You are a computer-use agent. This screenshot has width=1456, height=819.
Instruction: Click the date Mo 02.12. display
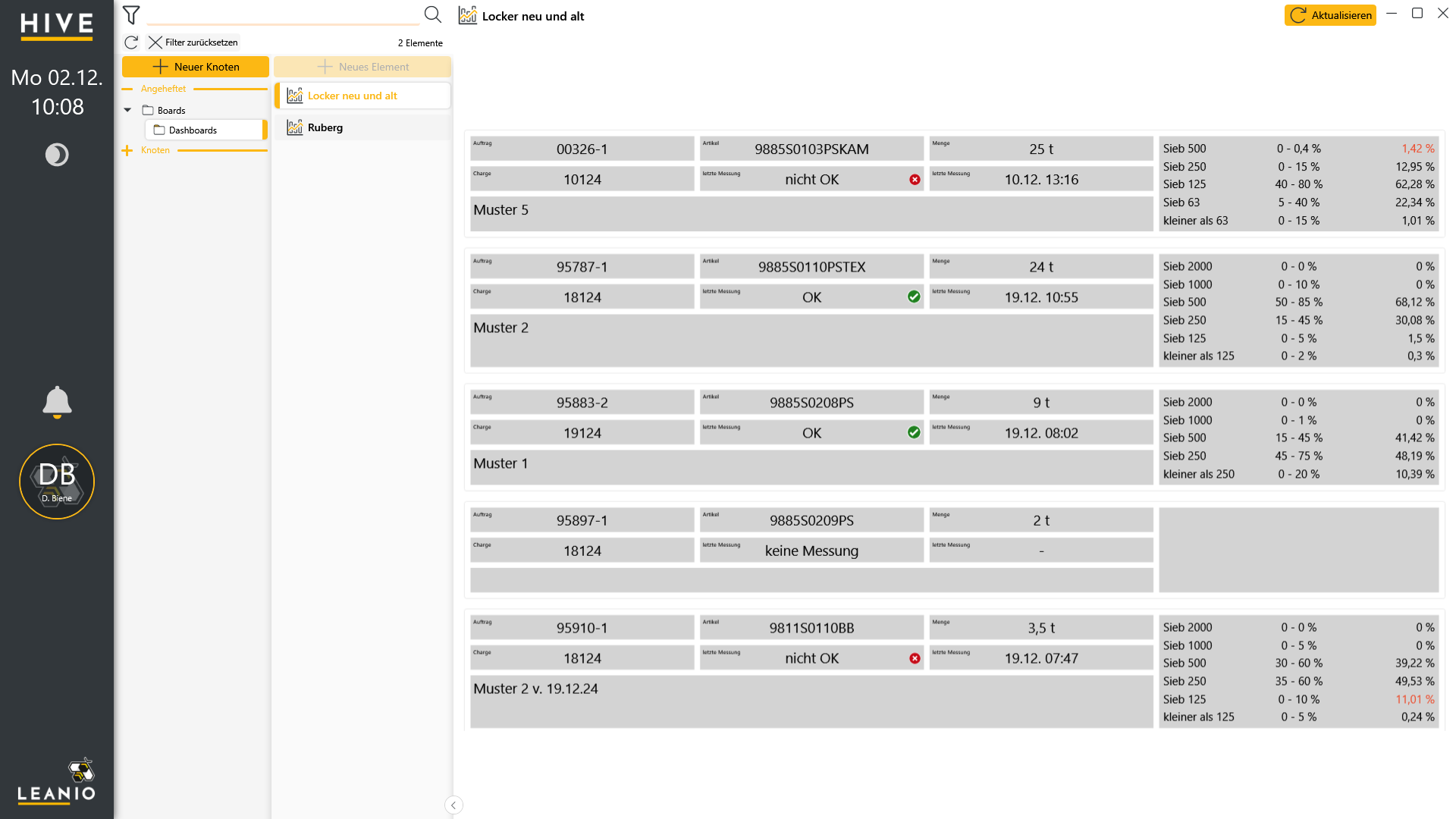coord(57,77)
